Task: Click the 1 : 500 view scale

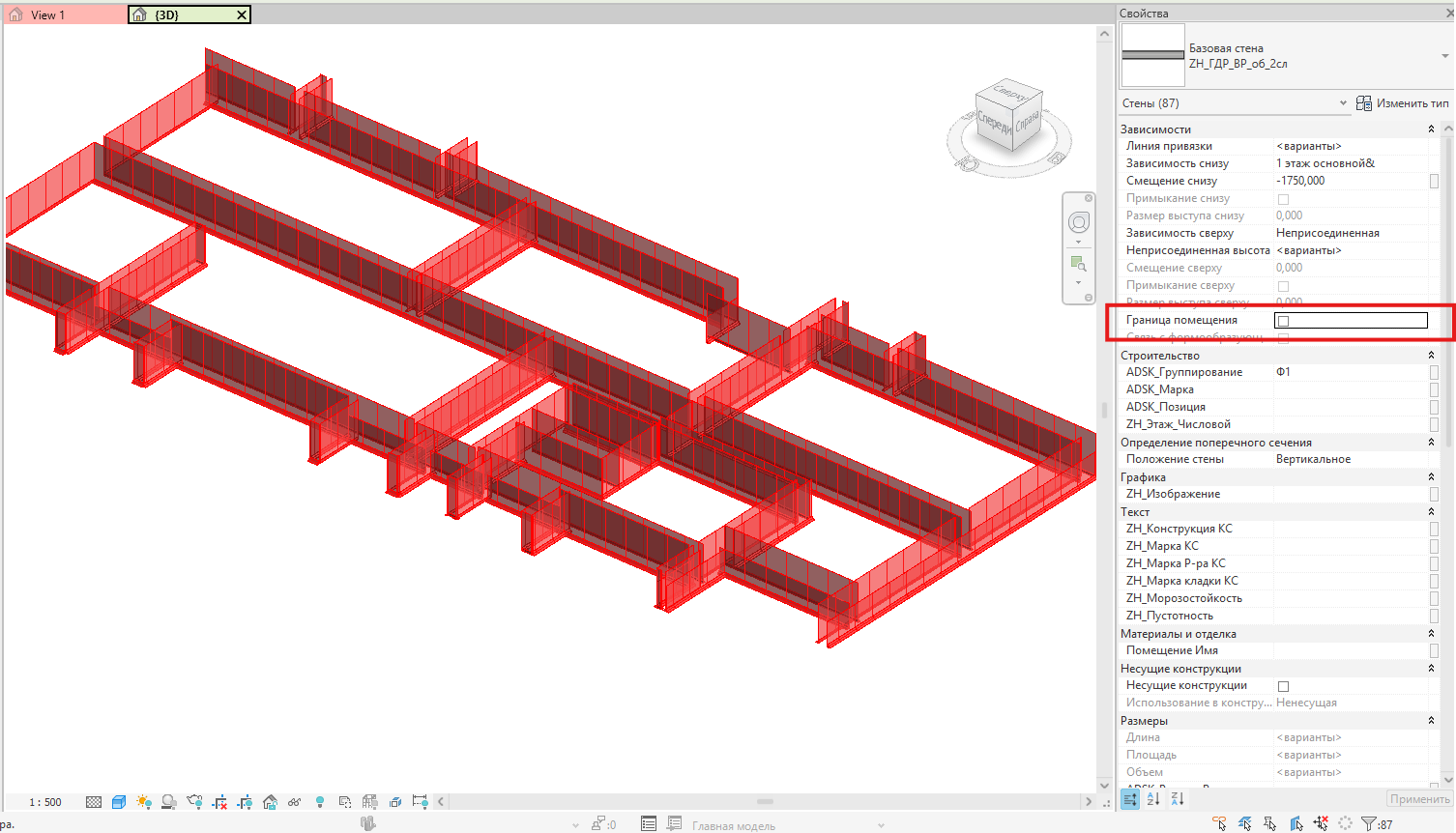Action: click(45, 802)
